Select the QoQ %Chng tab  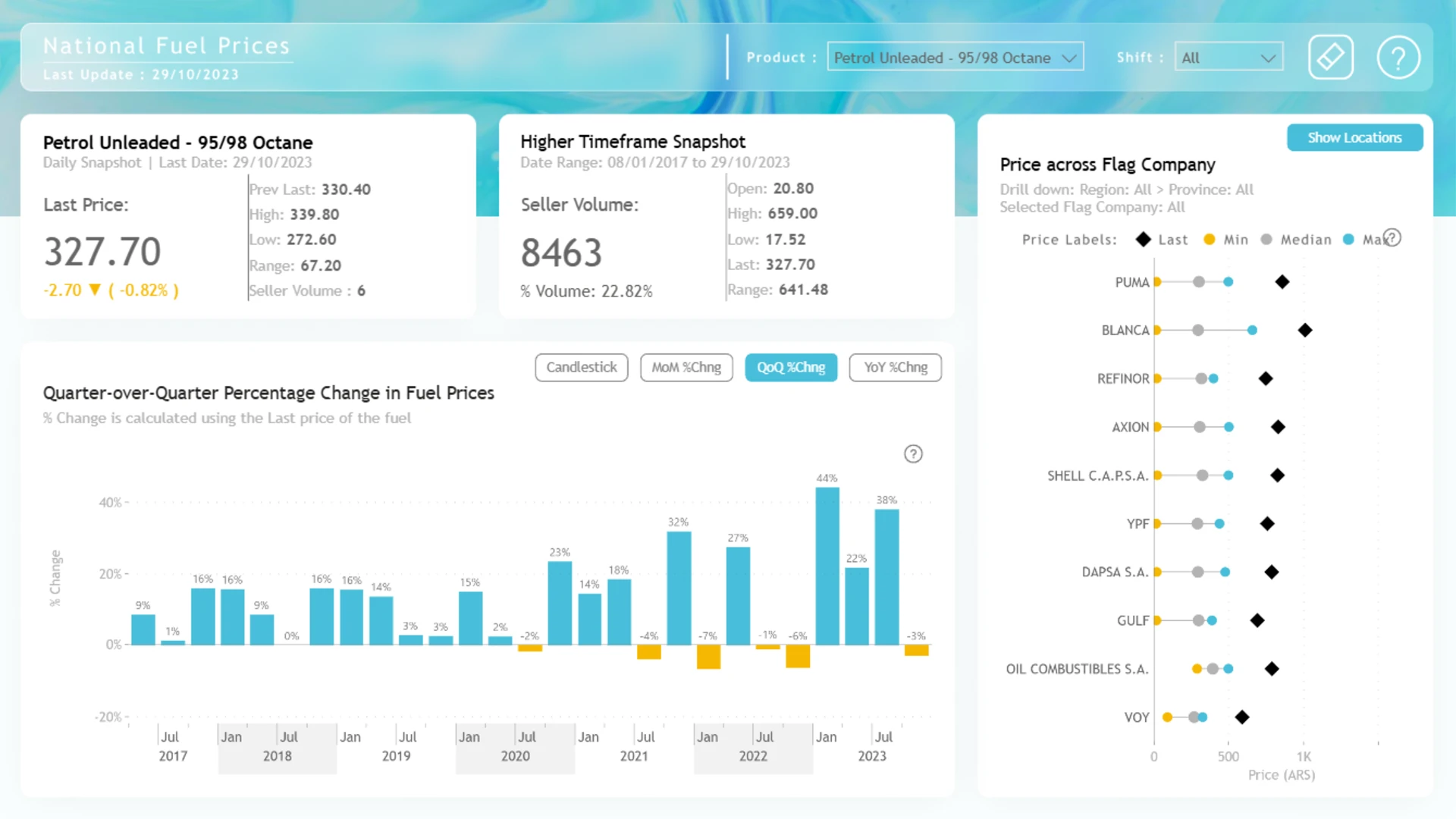[x=791, y=367]
